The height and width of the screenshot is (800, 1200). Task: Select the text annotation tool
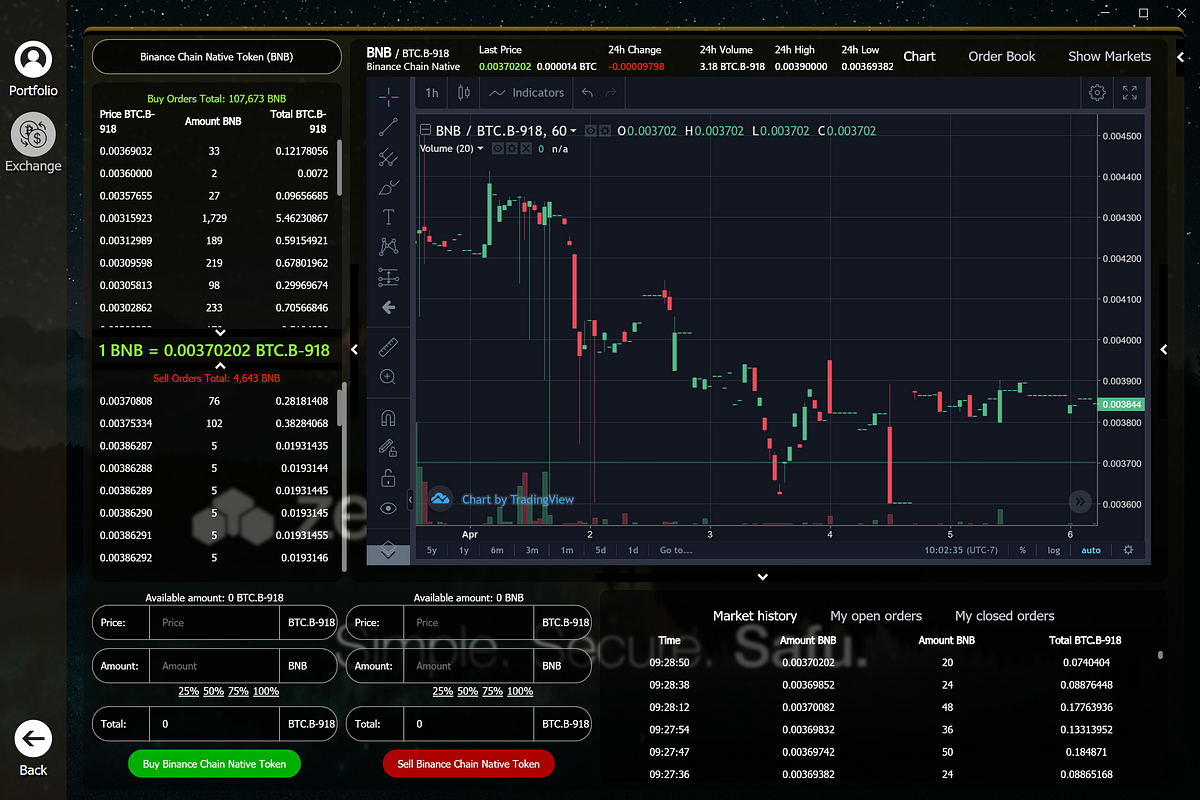(x=389, y=217)
